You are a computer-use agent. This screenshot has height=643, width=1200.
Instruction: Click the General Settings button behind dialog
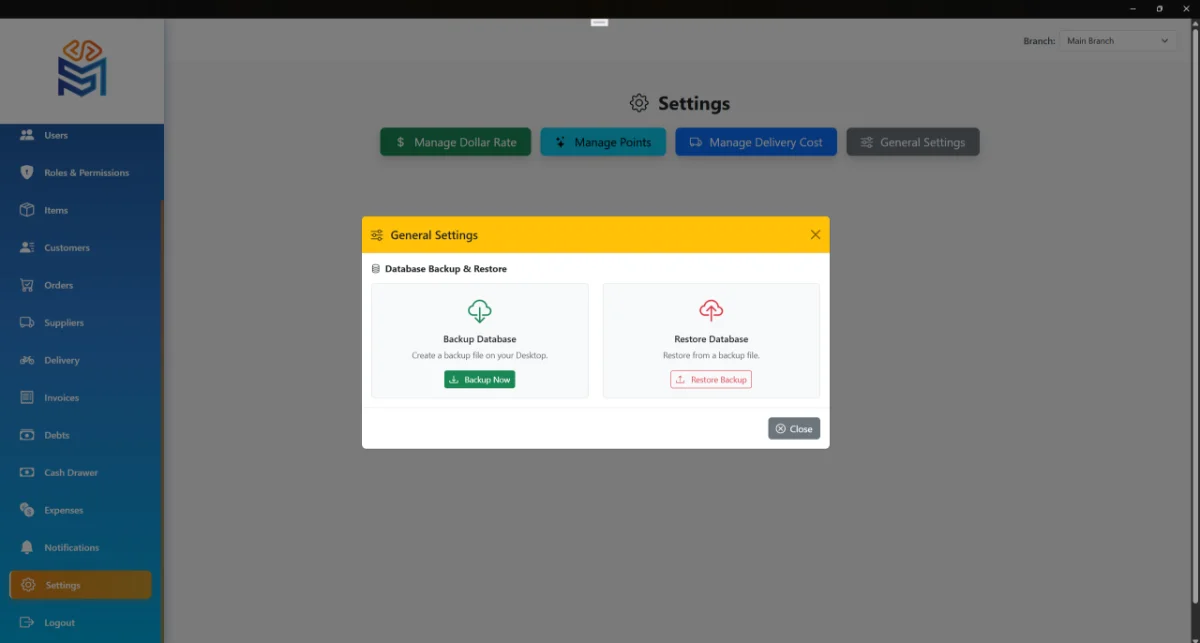click(913, 142)
